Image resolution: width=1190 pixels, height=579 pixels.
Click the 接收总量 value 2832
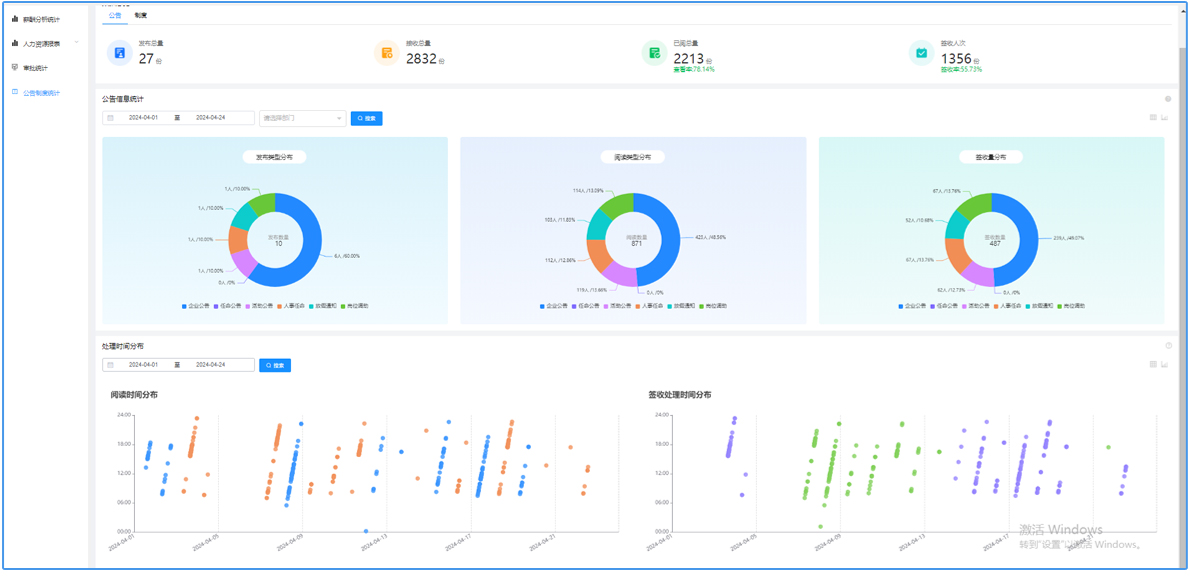(421, 58)
